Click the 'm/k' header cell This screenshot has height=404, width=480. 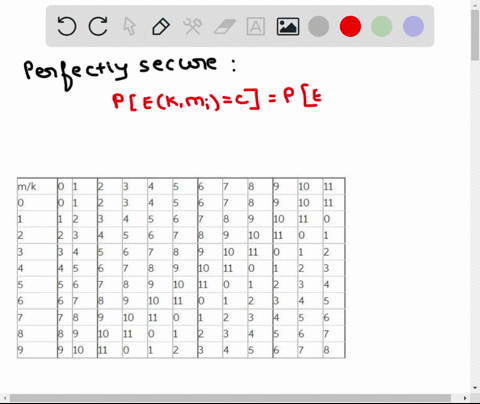(x=37, y=186)
